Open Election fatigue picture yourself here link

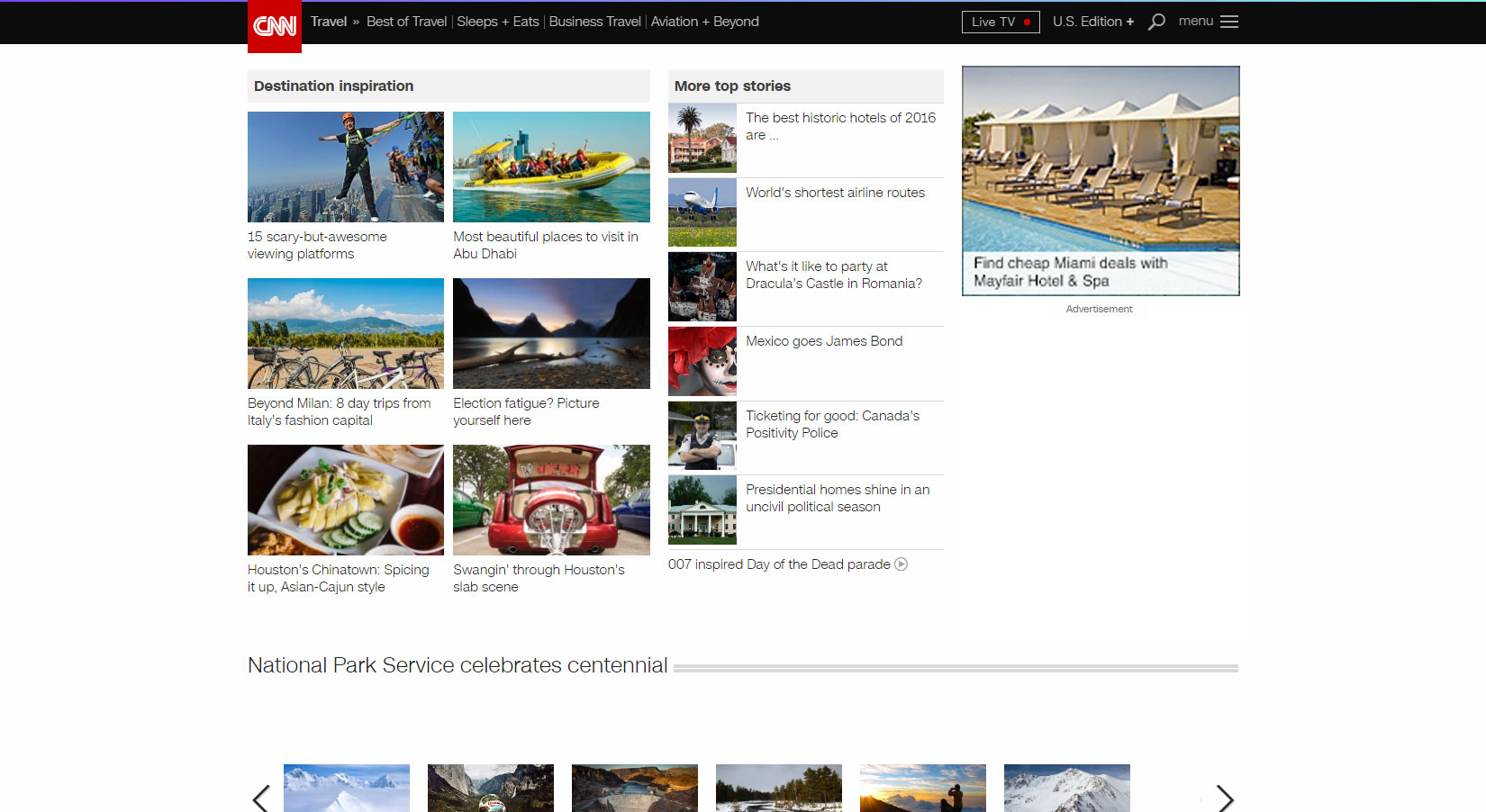click(526, 411)
